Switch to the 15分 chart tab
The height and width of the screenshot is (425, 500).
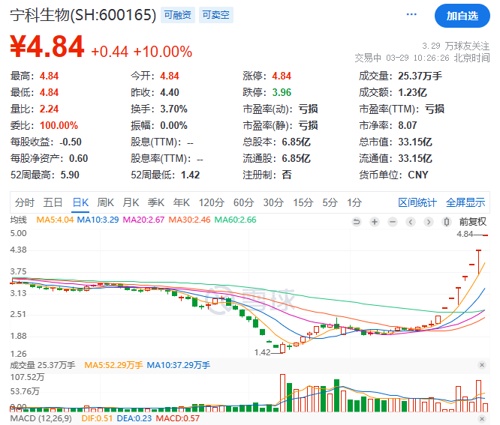tap(303, 202)
